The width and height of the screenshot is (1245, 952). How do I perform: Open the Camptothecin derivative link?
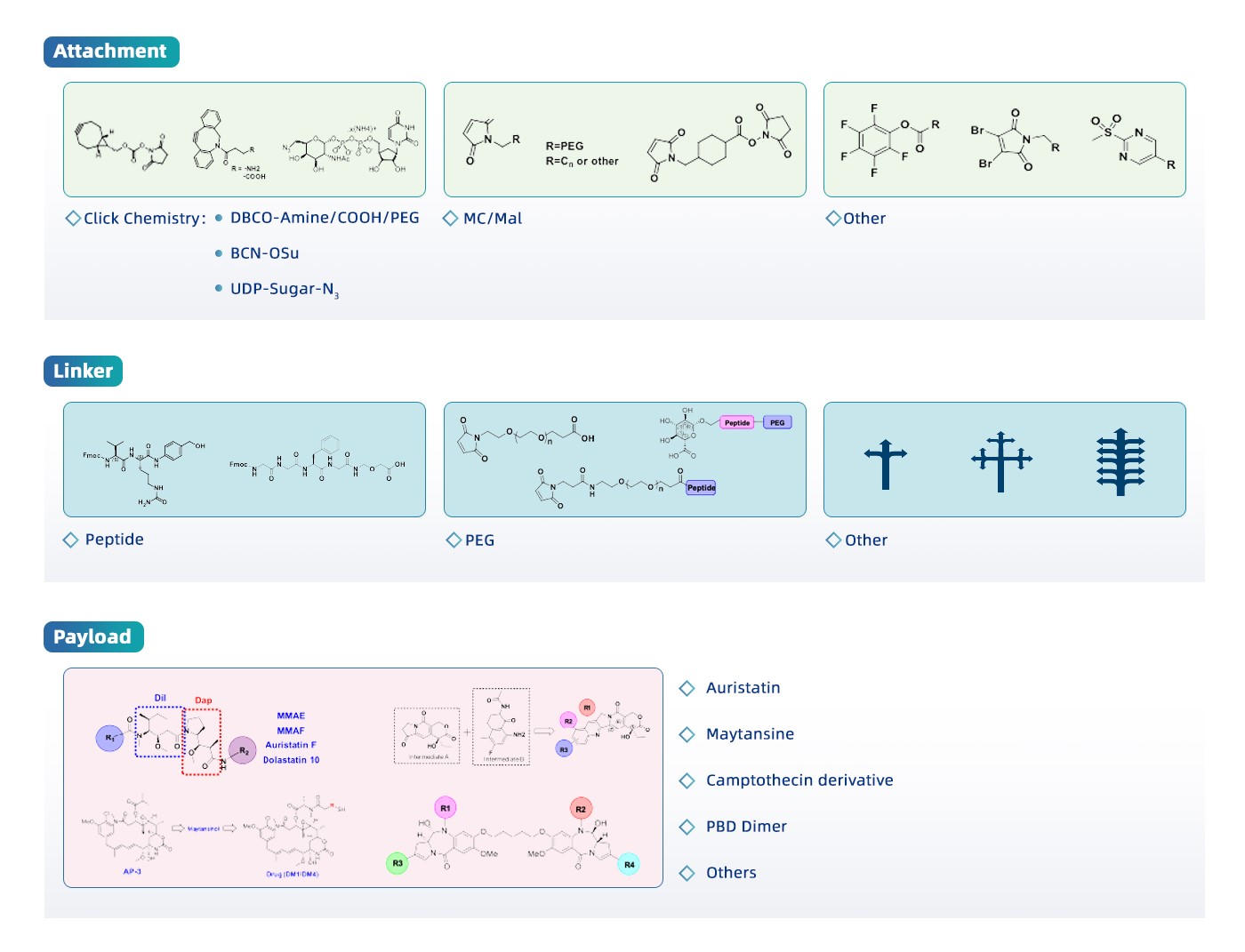click(799, 780)
